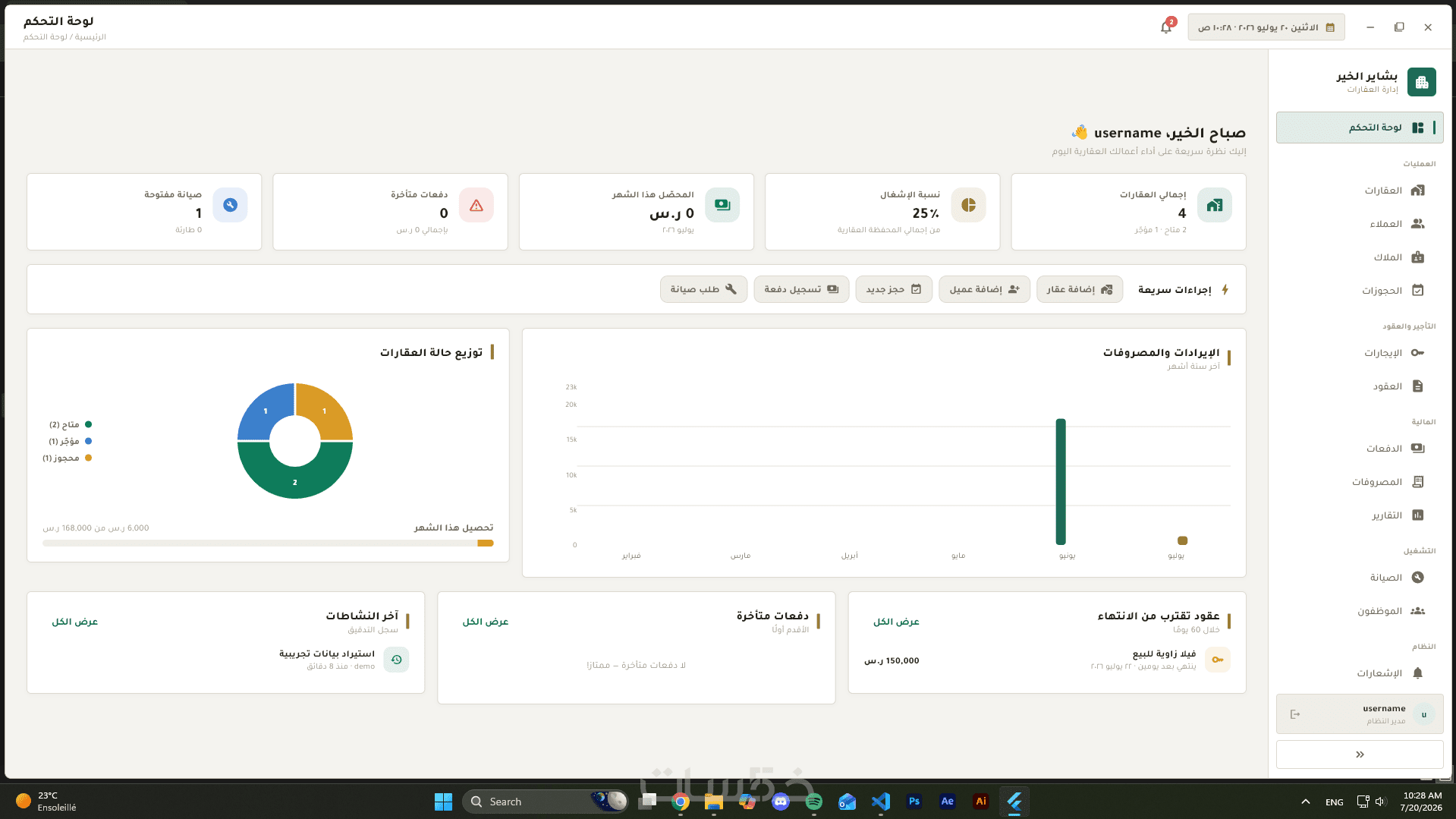The image size is (1456, 819).
Task: Open الدفعات from the sidebar
Action: click(1360, 449)
